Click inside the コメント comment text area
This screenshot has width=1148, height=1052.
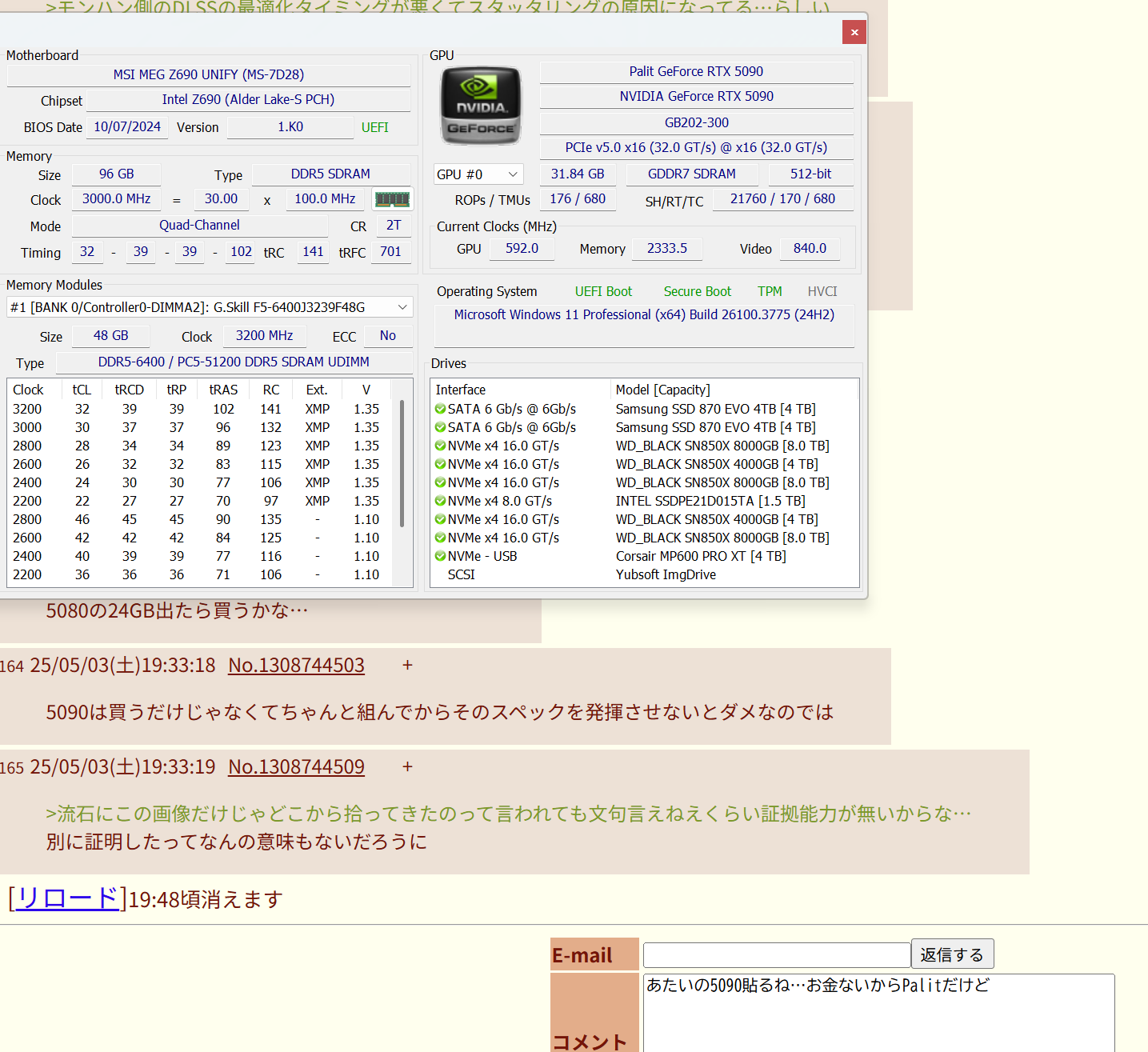(x=878, y=1013)
